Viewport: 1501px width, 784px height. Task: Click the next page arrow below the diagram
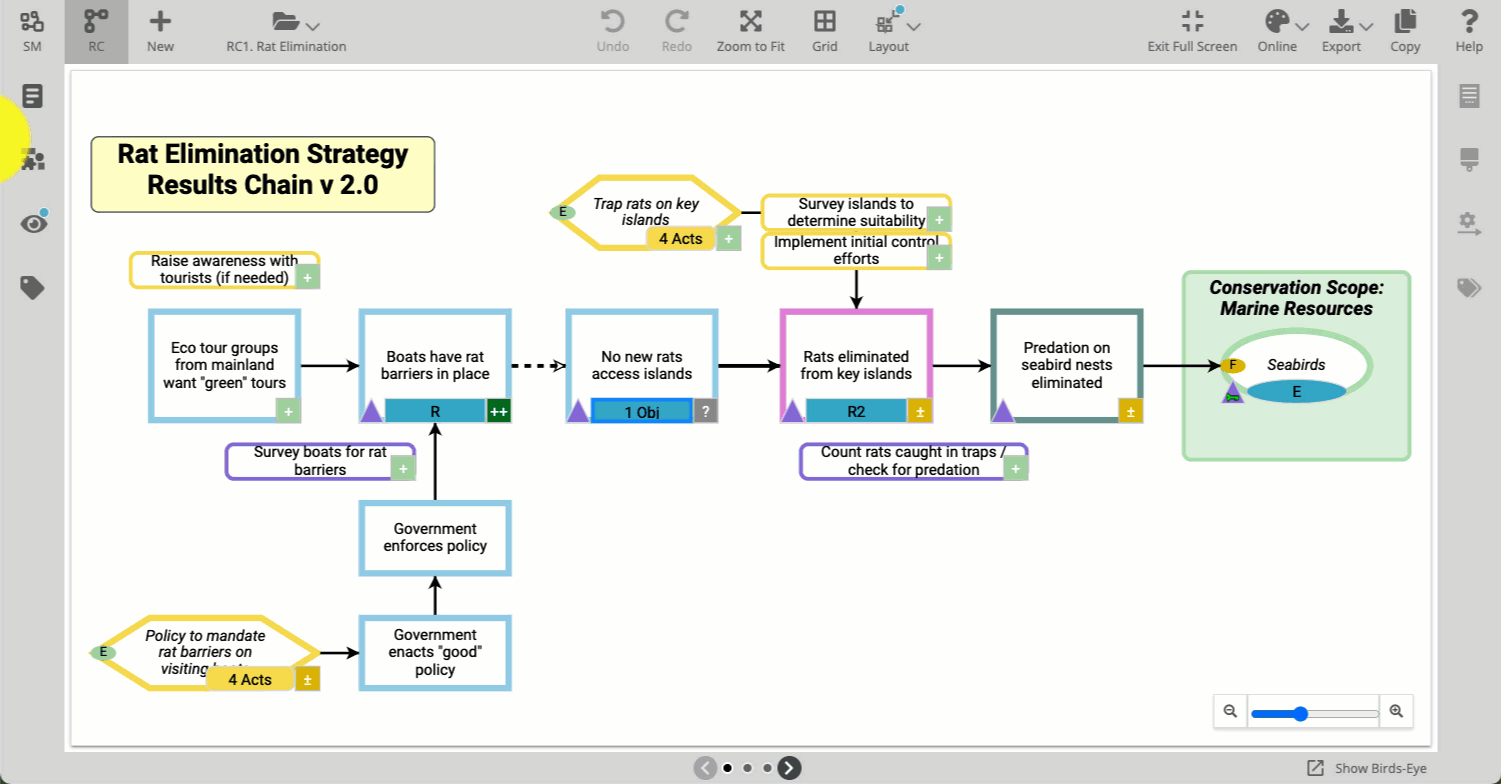tap(789, 767)
